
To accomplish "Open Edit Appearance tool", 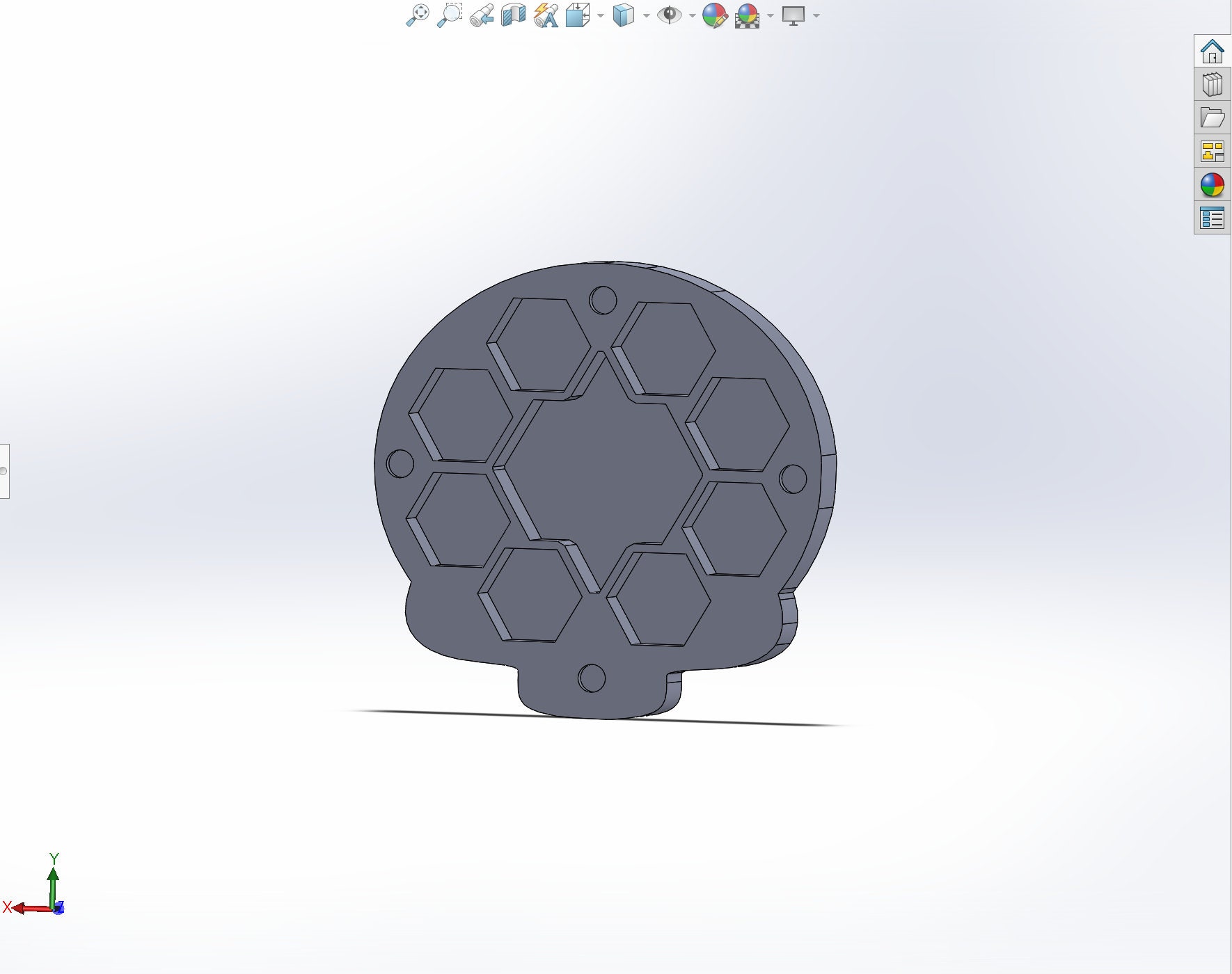I will pos(714,15).
